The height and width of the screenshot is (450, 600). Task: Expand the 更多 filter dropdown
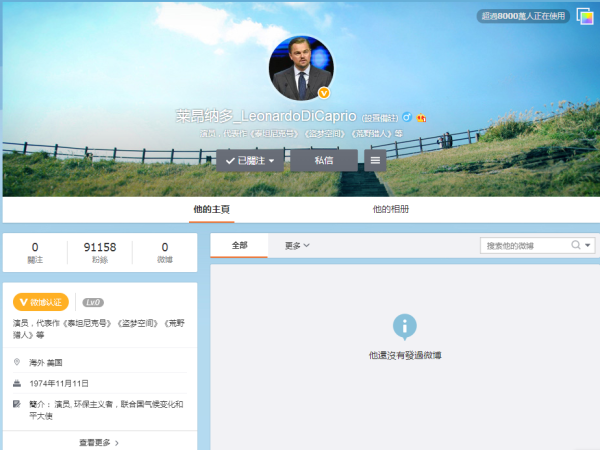pyautogui.click(x=297, y=245)
